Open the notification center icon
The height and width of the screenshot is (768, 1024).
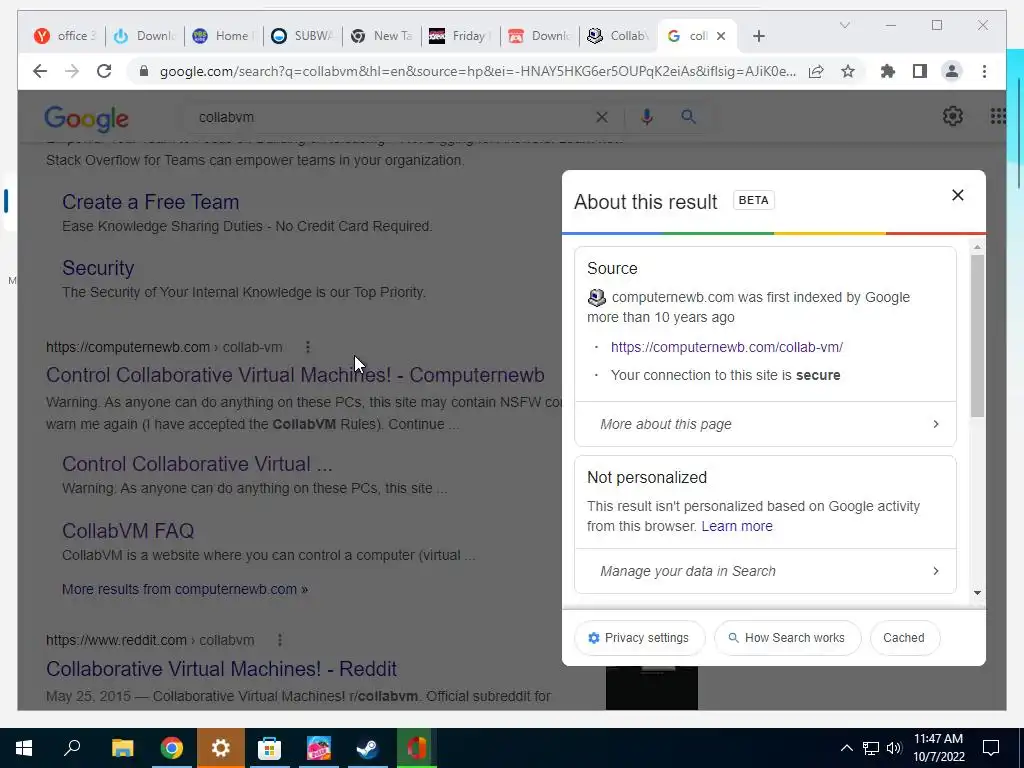coord(991,748)
